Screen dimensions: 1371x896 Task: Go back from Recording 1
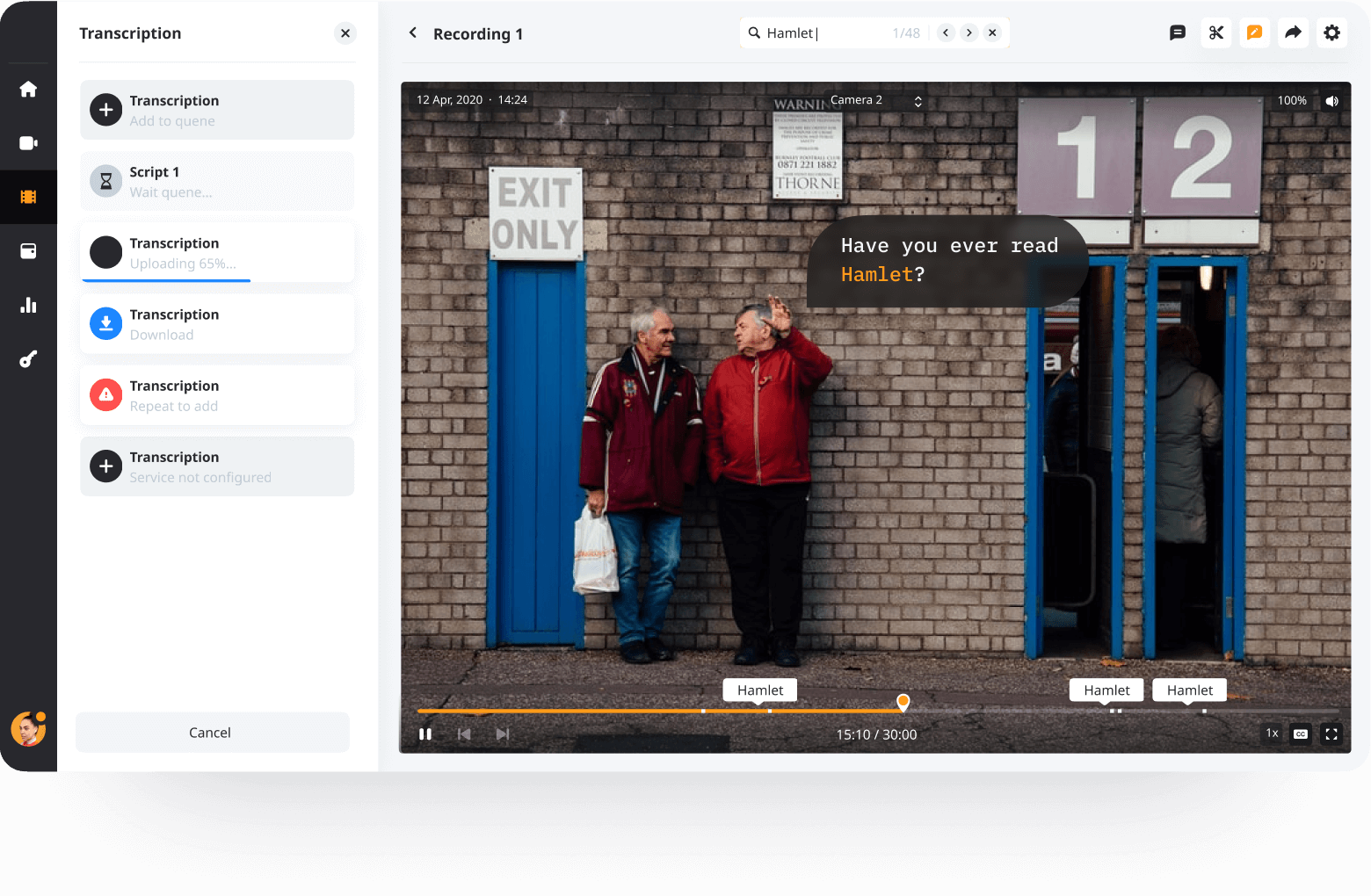[413, 33]
